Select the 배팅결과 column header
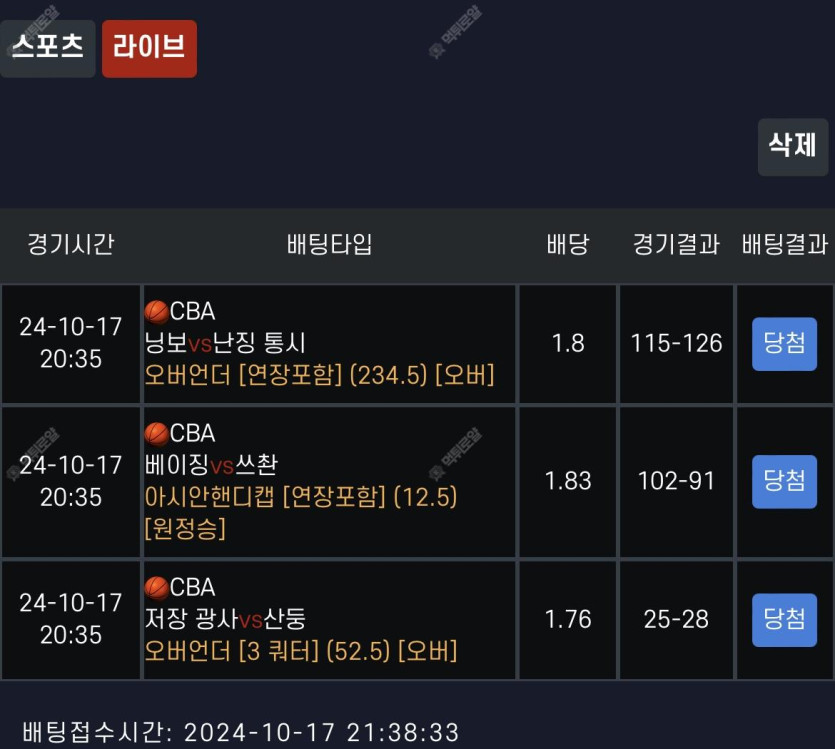Screen dimensions: 835x749 pos(784,244)
